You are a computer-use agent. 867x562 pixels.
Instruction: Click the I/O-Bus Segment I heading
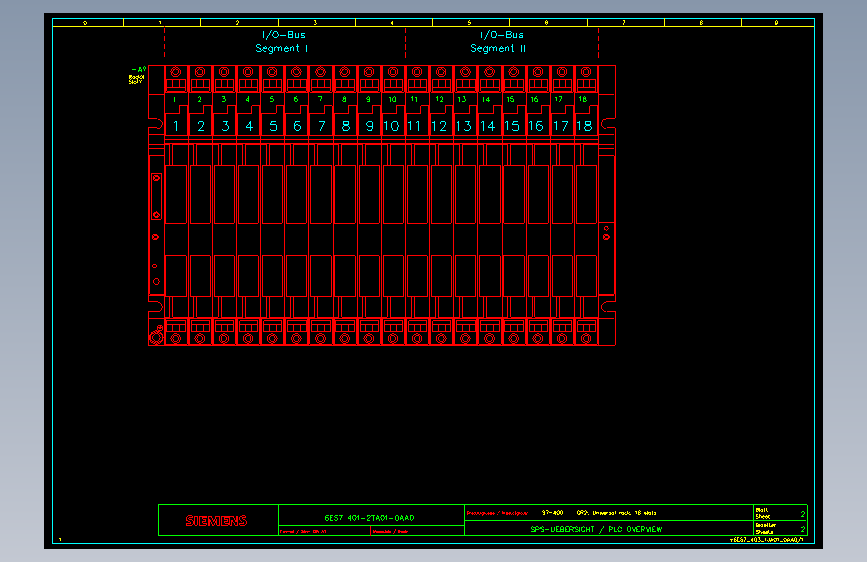283,41
